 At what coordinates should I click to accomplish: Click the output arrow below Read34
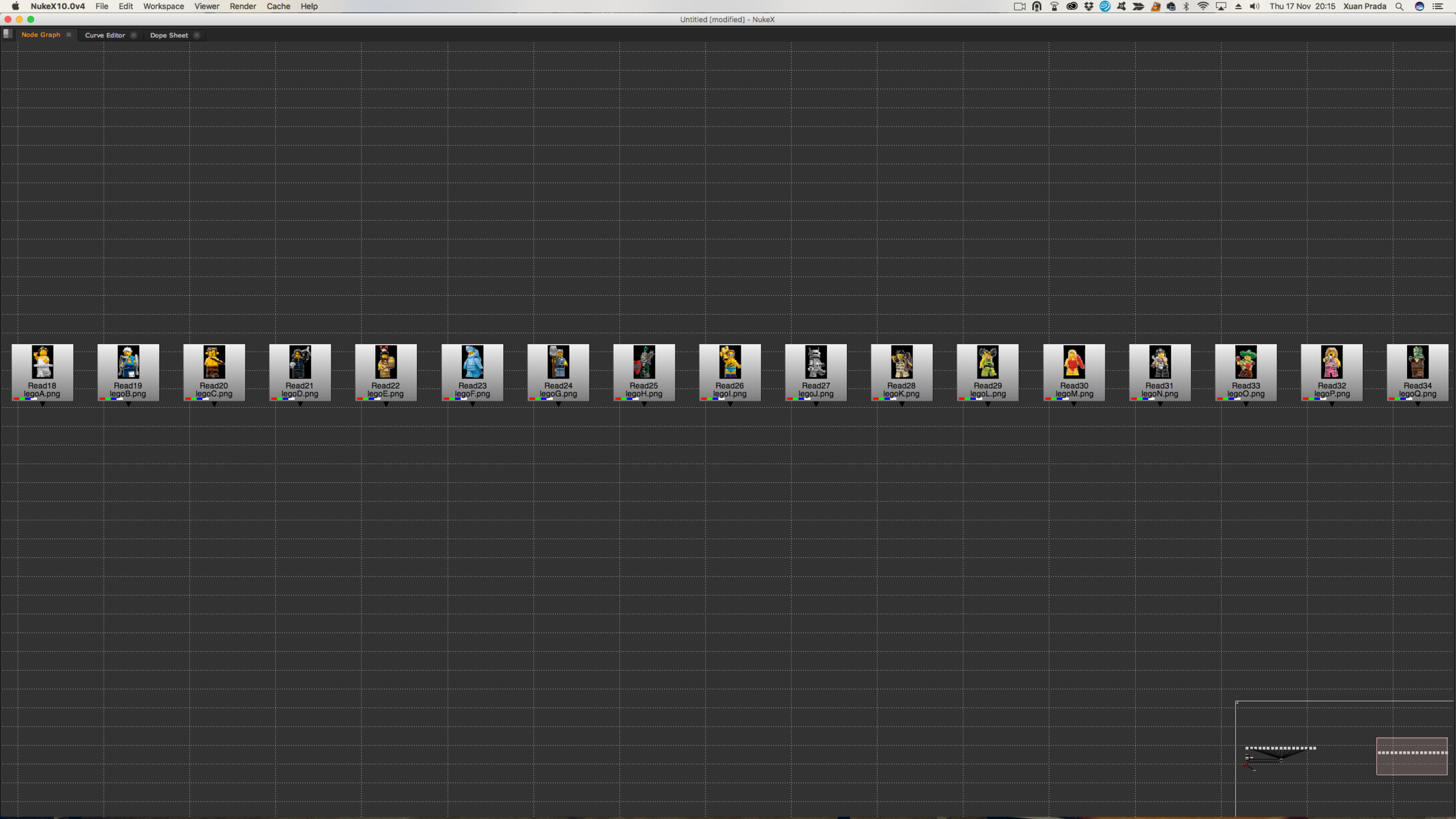1418,404
